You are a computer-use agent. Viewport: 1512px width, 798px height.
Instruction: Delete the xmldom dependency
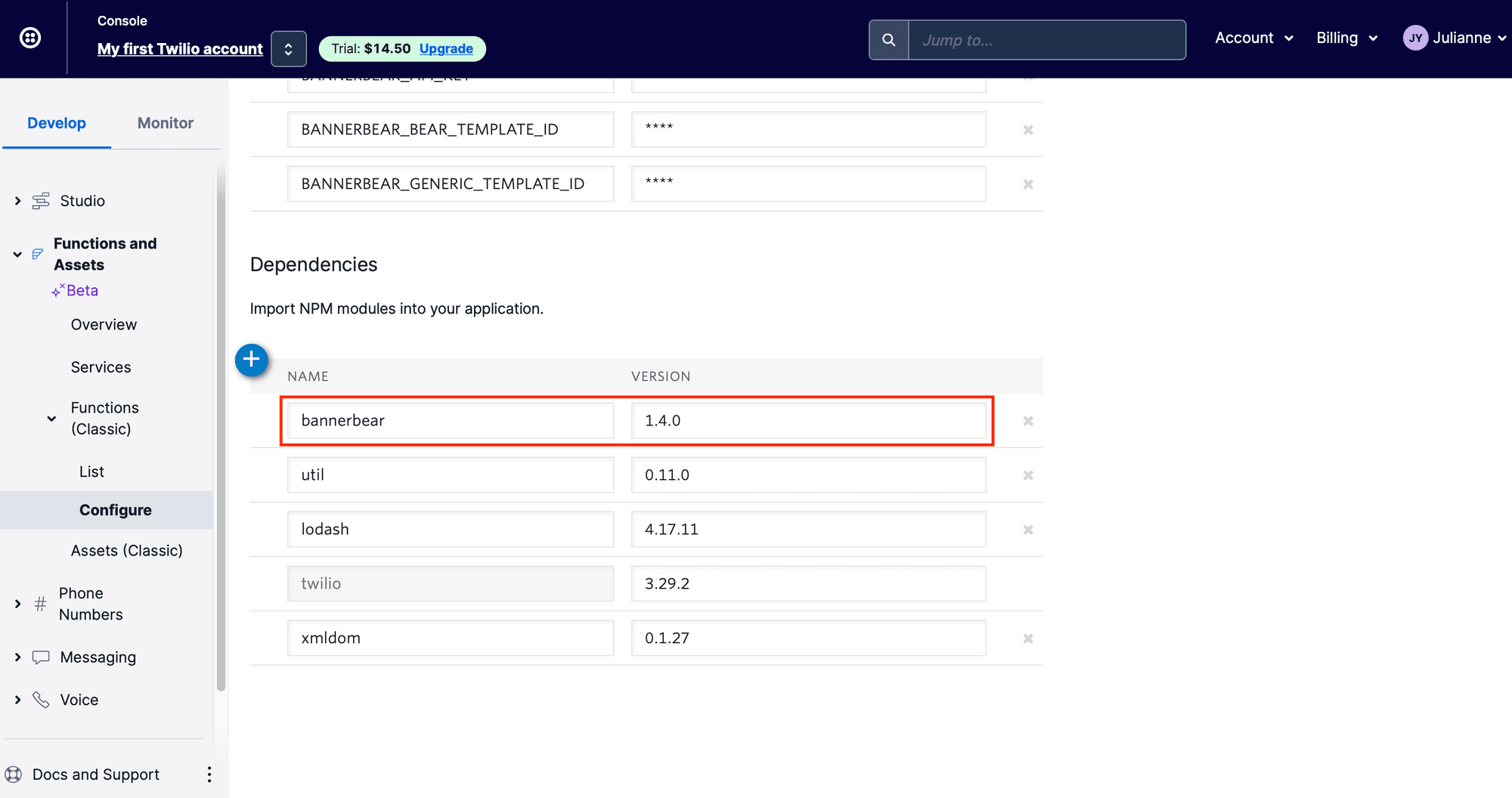point(1028,639)
